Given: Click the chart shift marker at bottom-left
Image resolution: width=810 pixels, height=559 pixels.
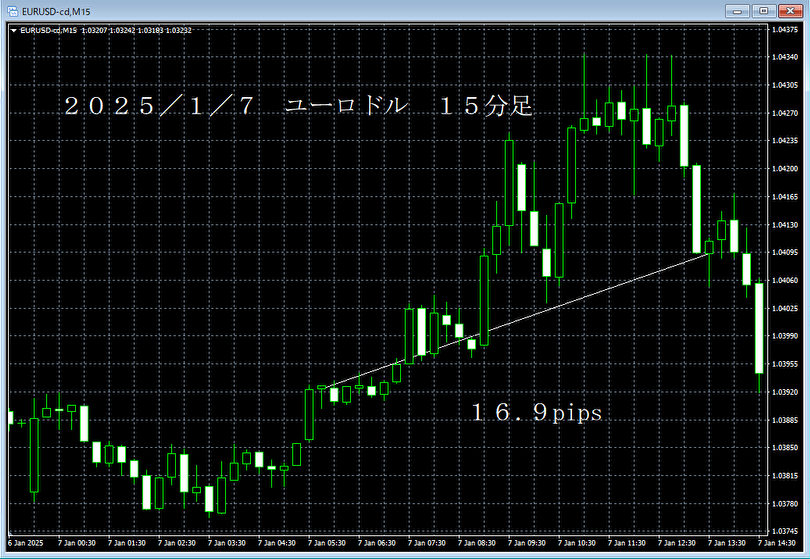Looking at the screenshot, I should (10, 533).
